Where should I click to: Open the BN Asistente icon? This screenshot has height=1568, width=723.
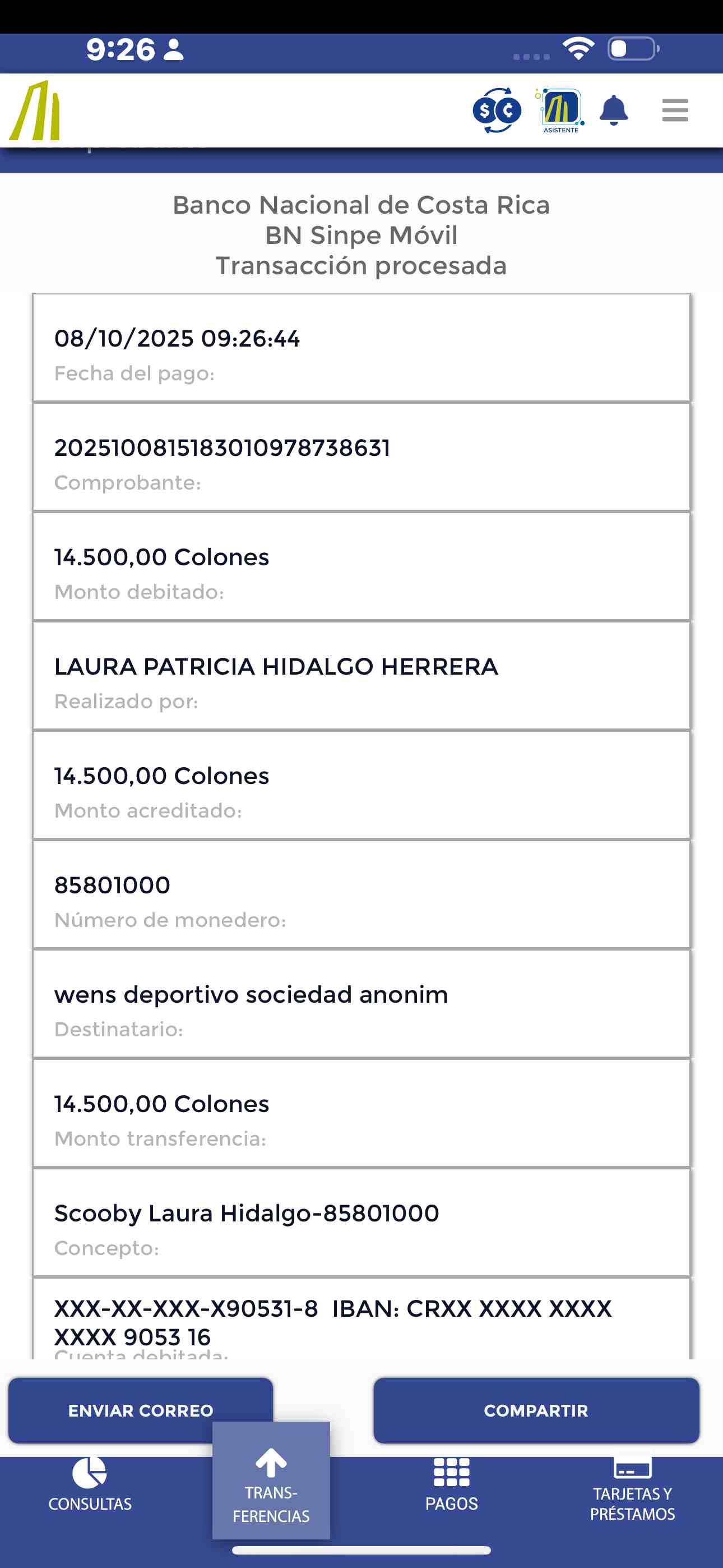click(560, 110)
